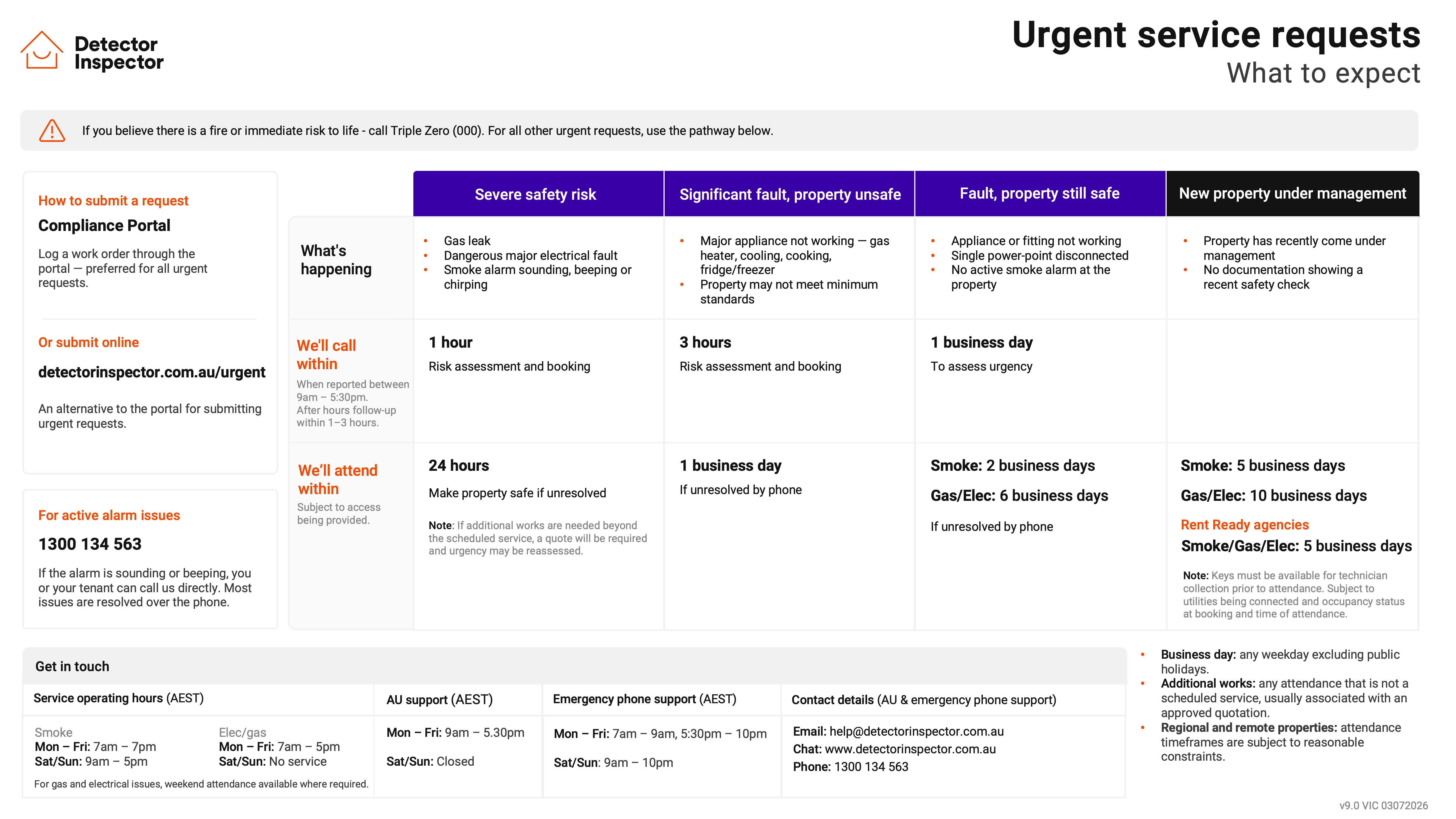Click the What's happening row label

coord(336,260)
